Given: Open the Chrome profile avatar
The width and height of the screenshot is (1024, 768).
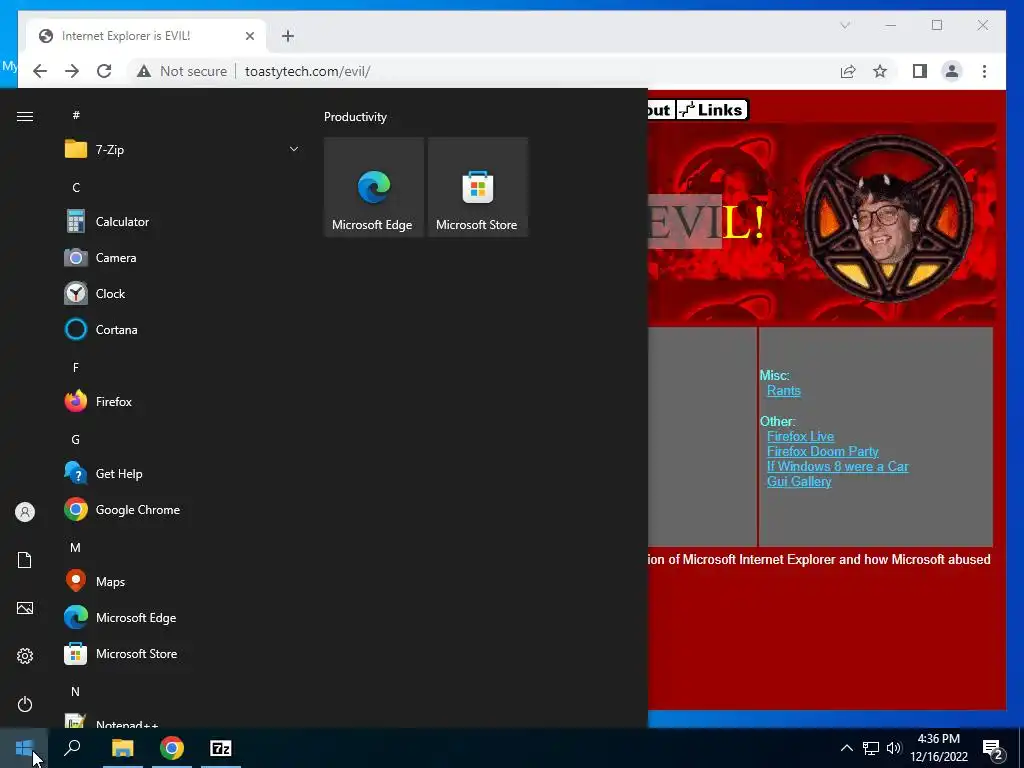Looking at the screenshot, I should [x=952, y=71].
